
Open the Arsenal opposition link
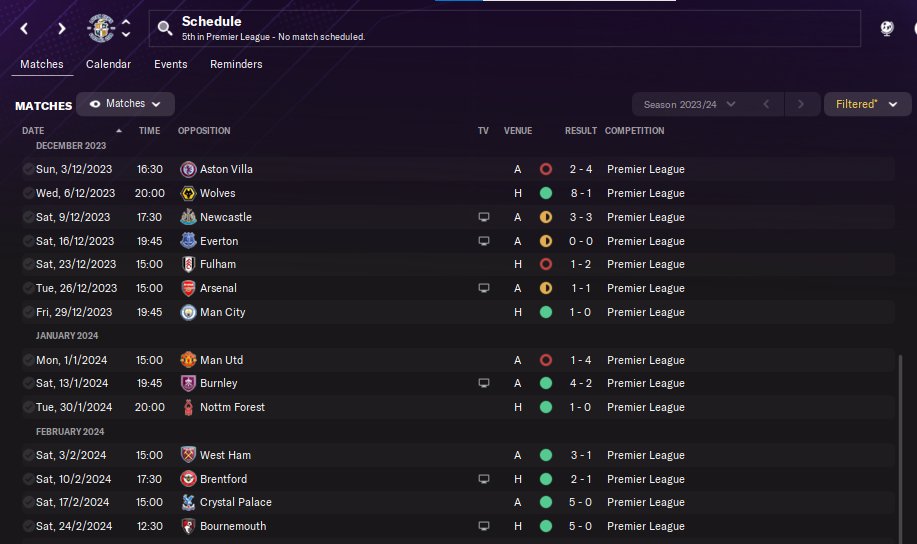point(218,288)
